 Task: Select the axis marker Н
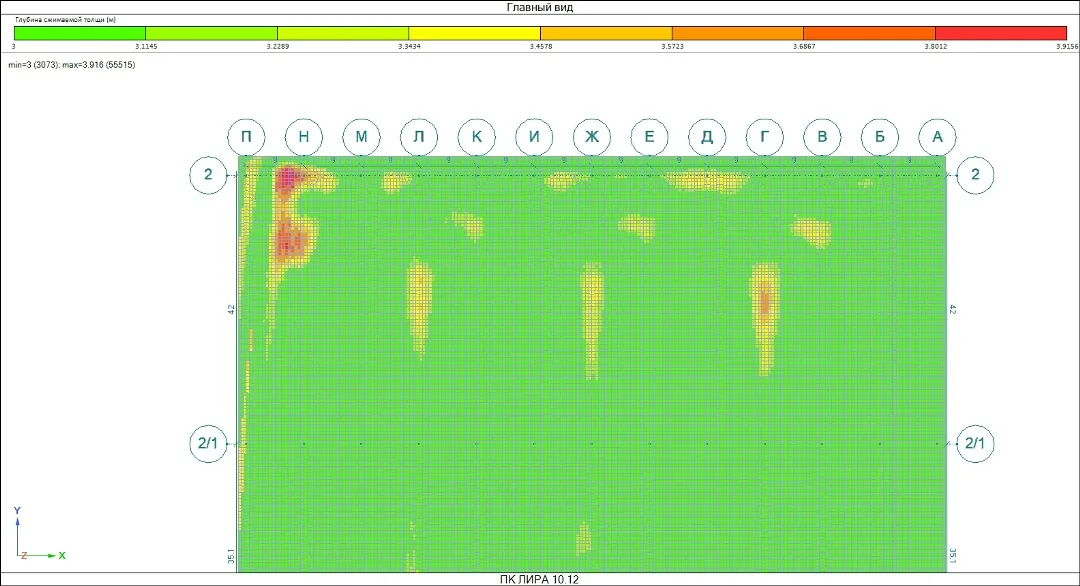304,136
